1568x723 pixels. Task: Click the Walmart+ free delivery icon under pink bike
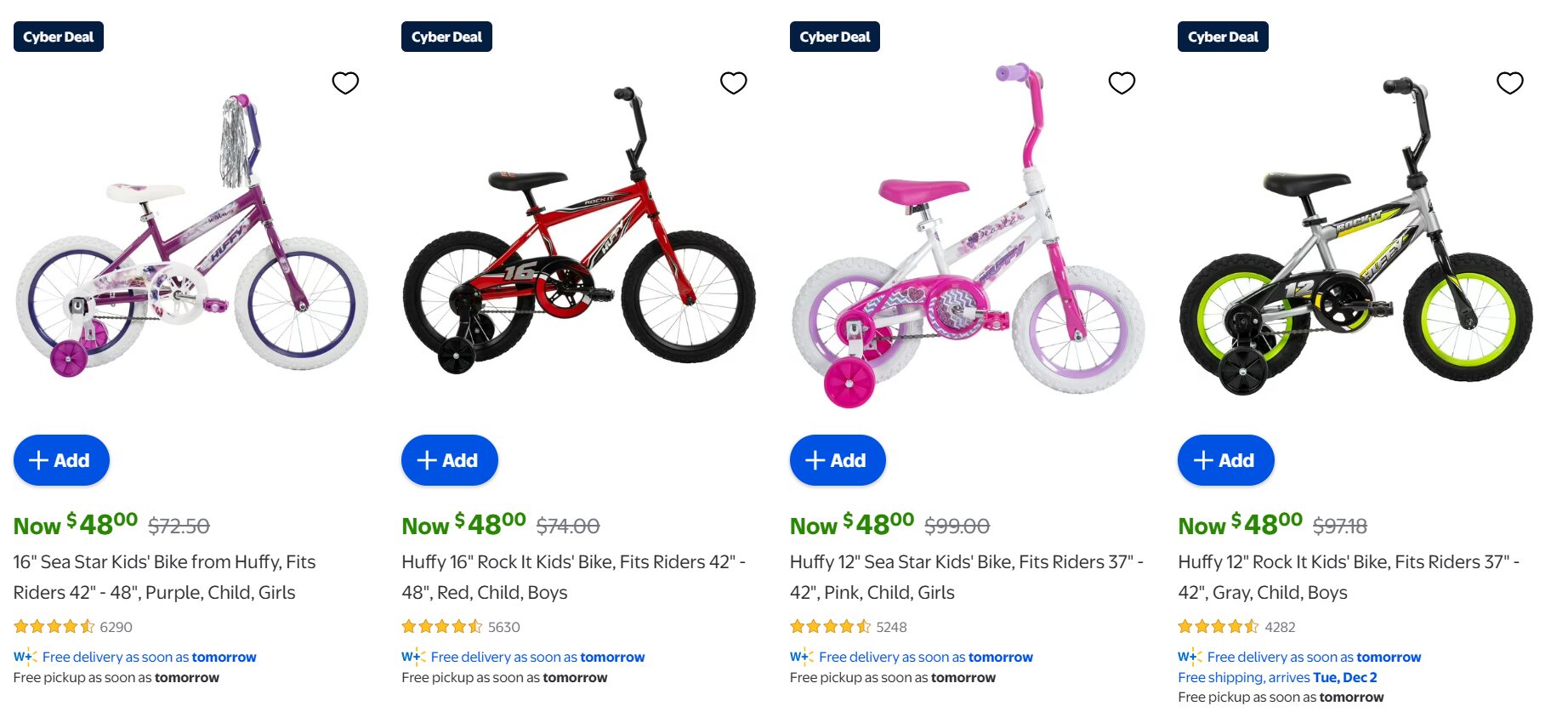coord(801,657)
